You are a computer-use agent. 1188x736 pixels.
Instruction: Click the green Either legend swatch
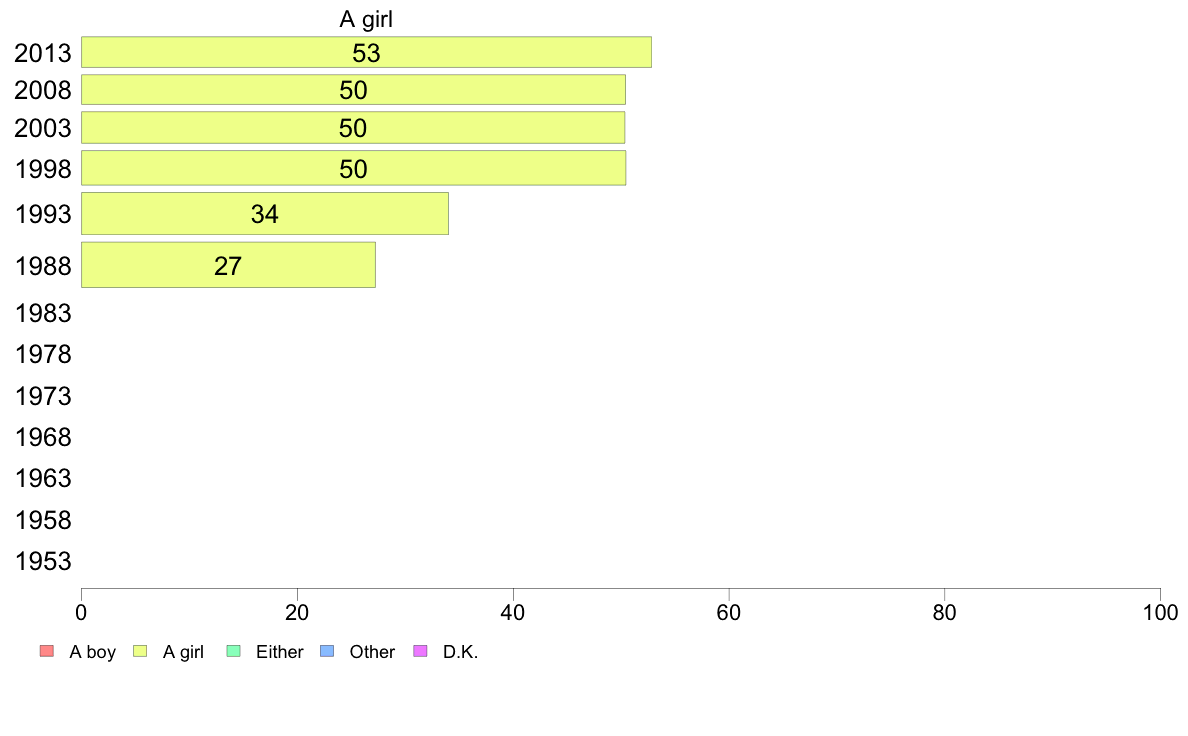click(x=233, y=651)
